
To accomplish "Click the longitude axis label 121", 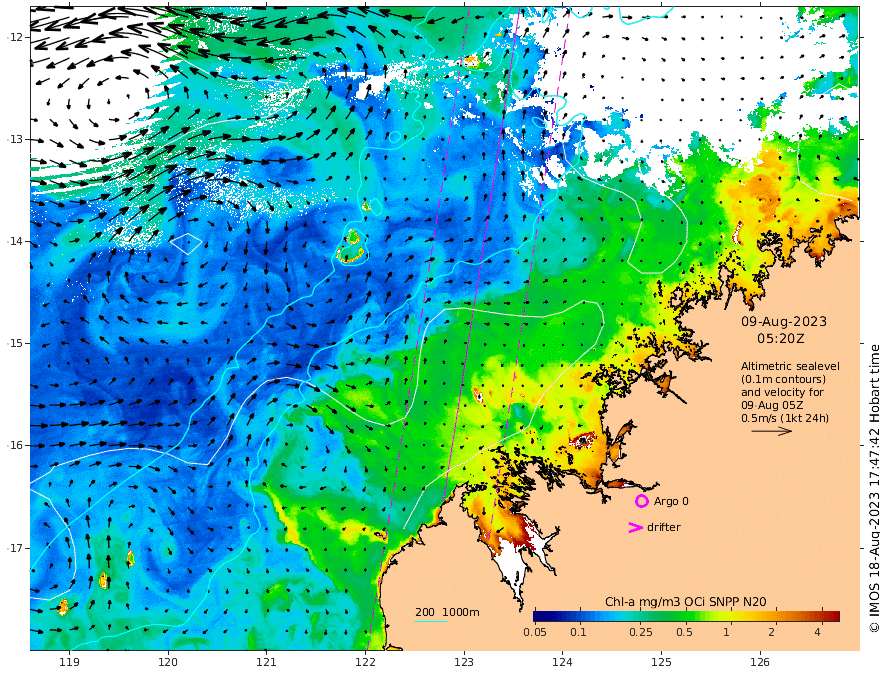I will coord(267,663).
